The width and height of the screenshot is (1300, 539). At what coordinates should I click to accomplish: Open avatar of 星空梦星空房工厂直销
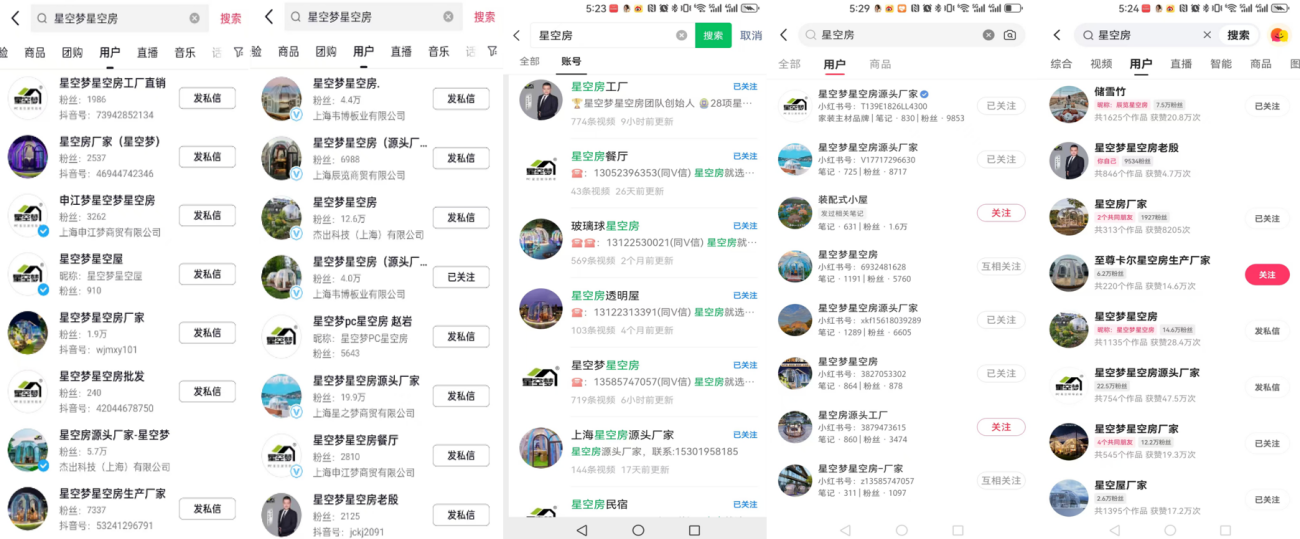tap(28, 98)
